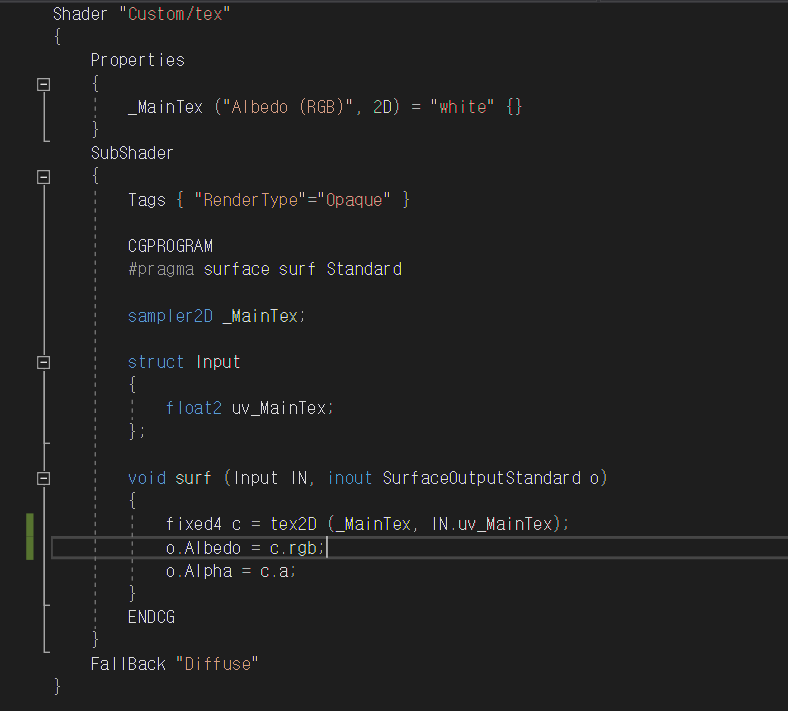
Task: Click the inout keyword
Action: click(350, 478)
